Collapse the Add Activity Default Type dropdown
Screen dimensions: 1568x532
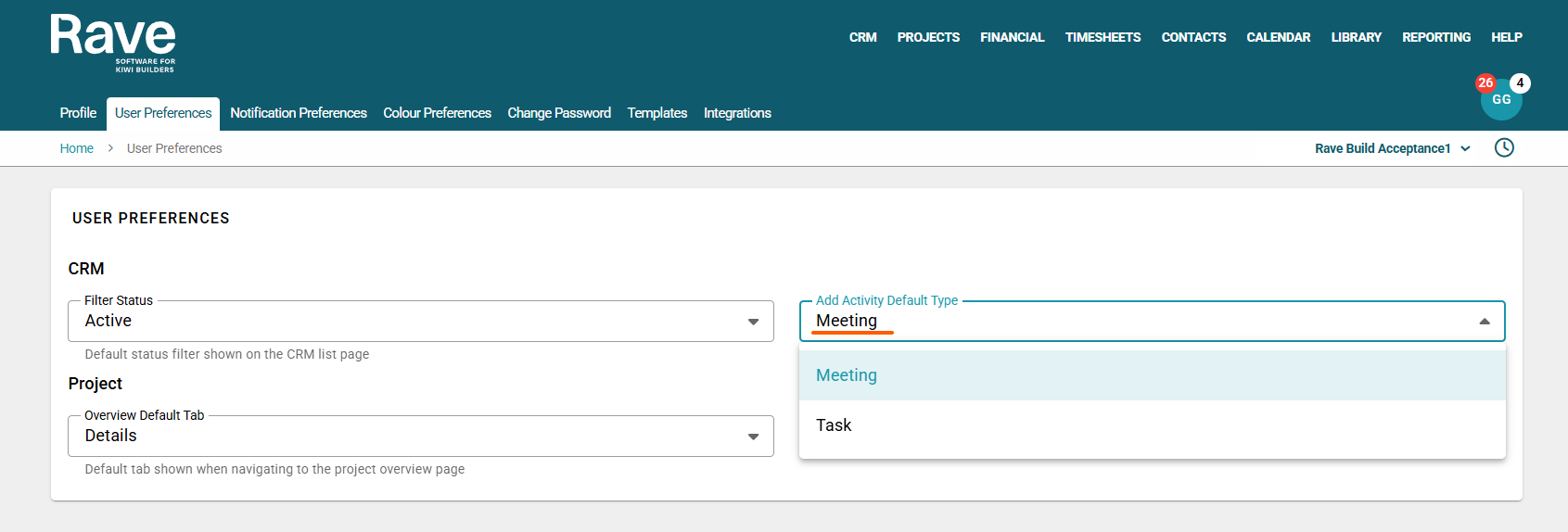click(1484, 321)
